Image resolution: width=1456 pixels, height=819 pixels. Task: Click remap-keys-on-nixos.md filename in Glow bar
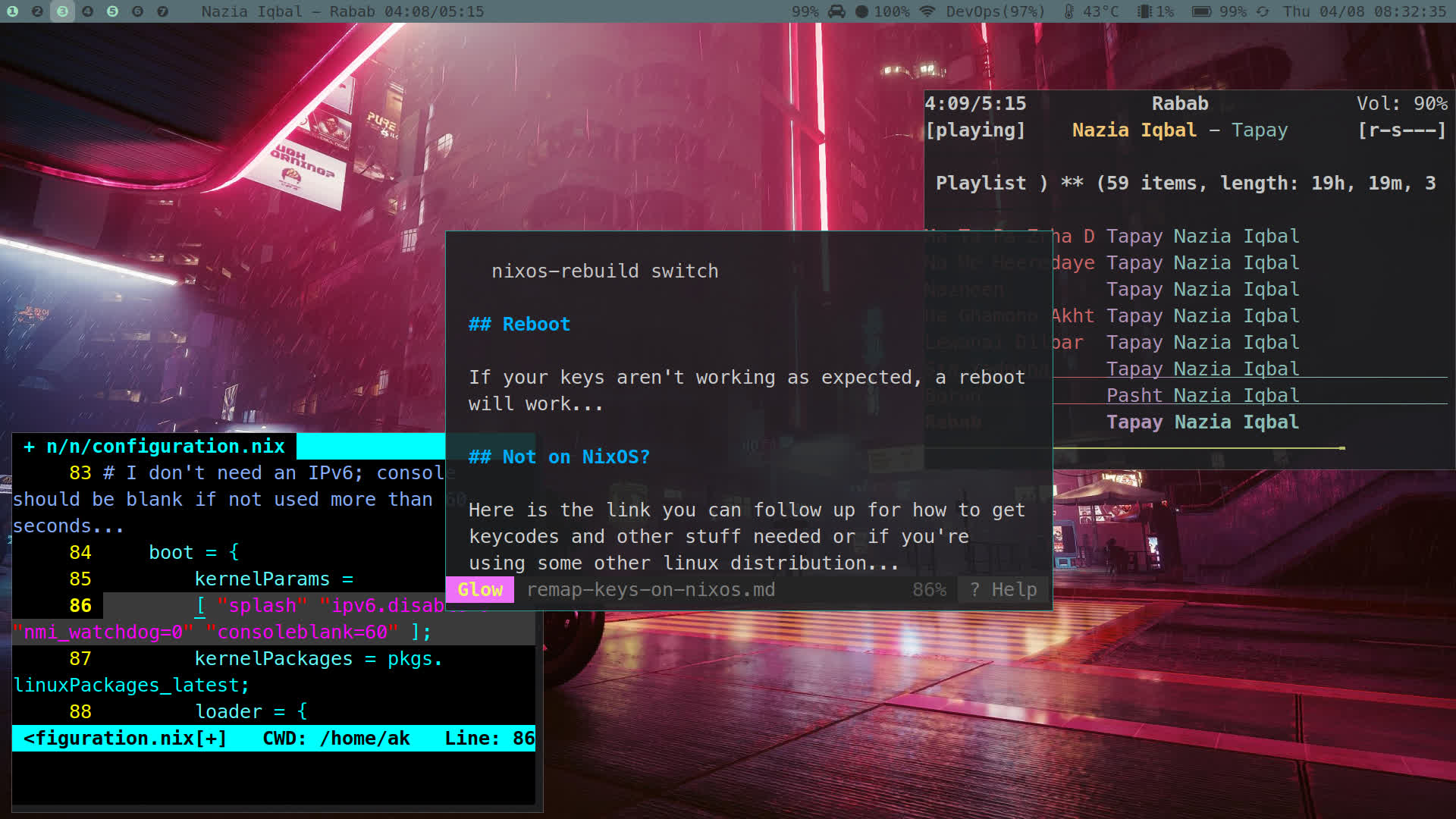651,589
